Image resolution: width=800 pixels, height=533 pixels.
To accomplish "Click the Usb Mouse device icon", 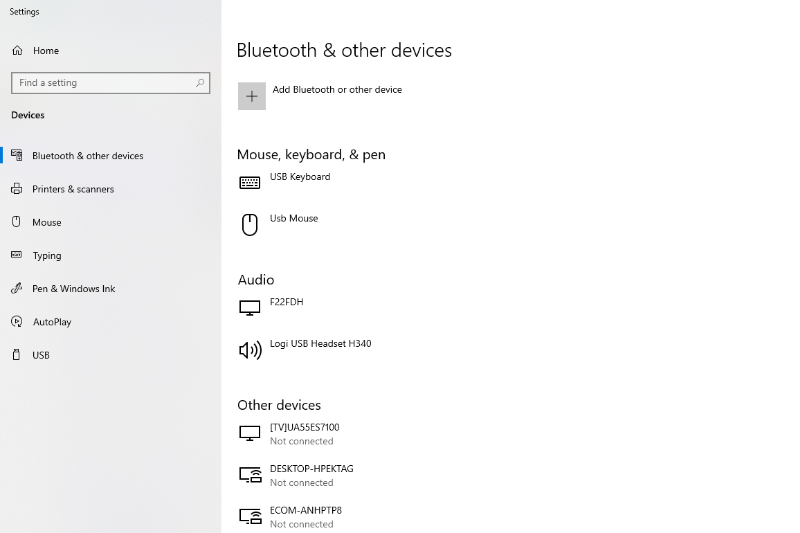I will click(249, 224).
